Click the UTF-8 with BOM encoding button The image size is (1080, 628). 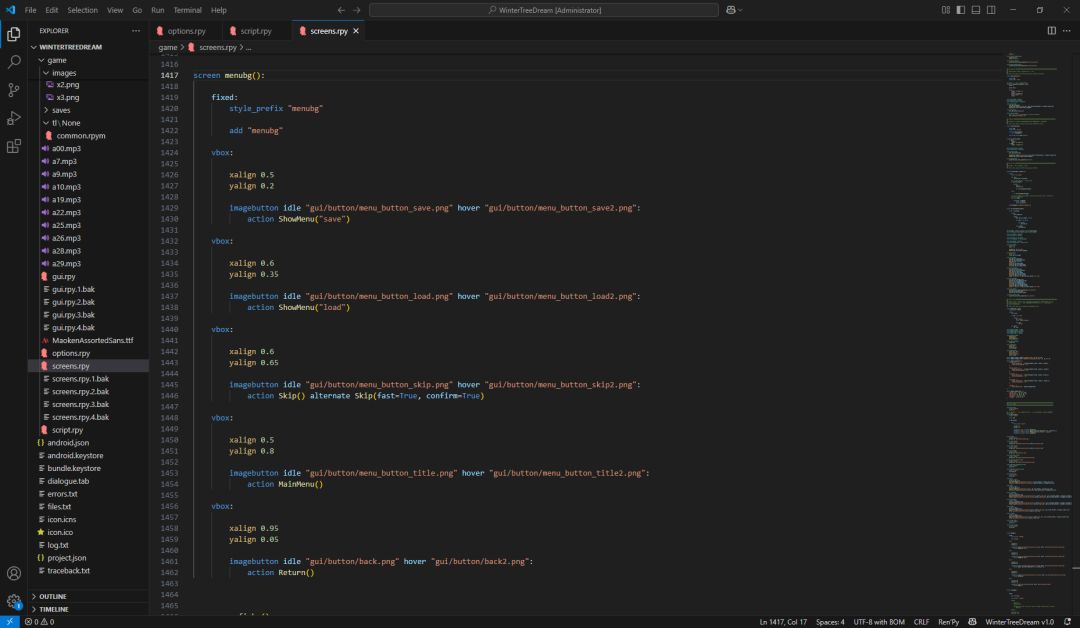(879, 622)
